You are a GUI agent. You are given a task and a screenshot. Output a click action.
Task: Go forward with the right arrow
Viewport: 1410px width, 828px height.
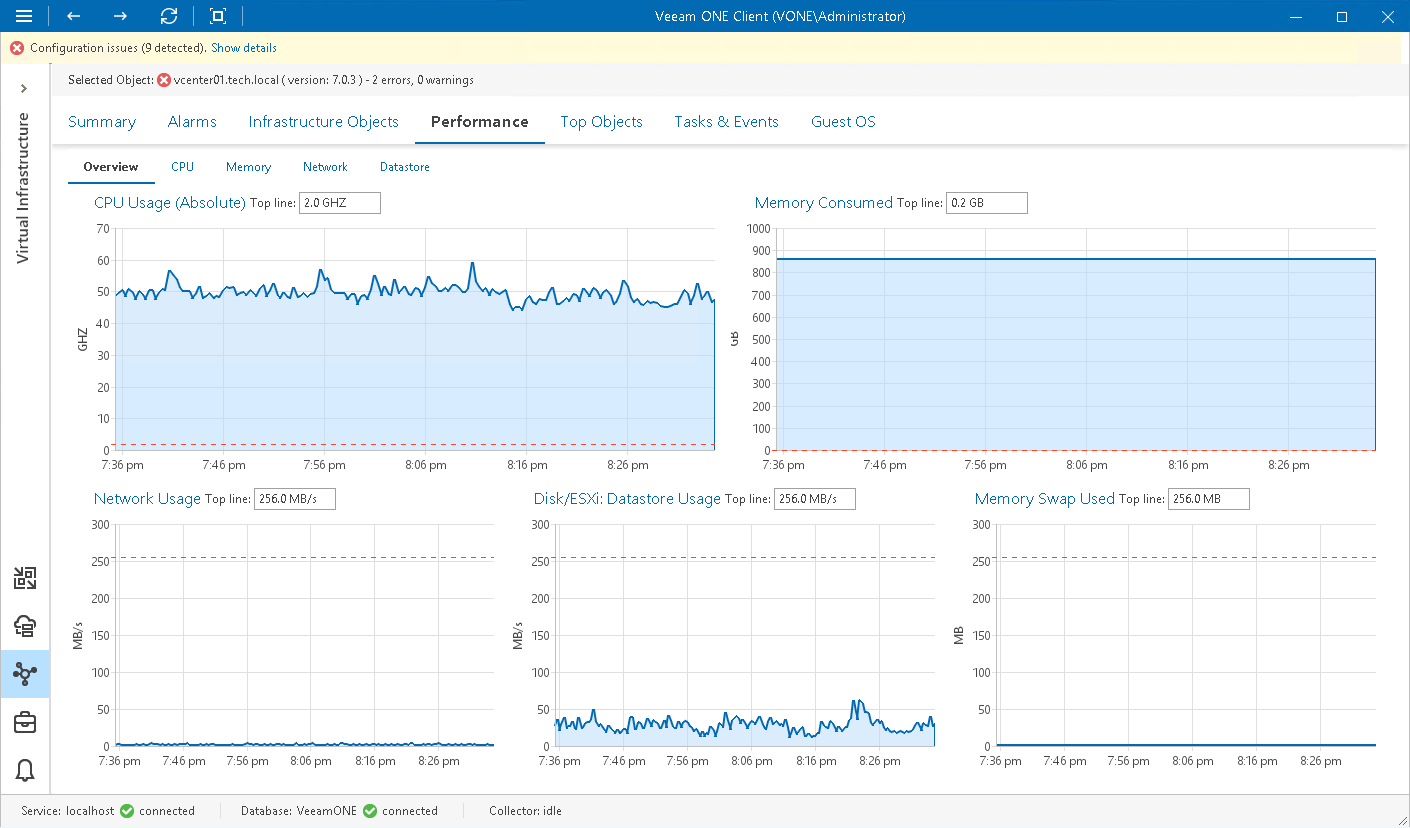pos(120,16)
